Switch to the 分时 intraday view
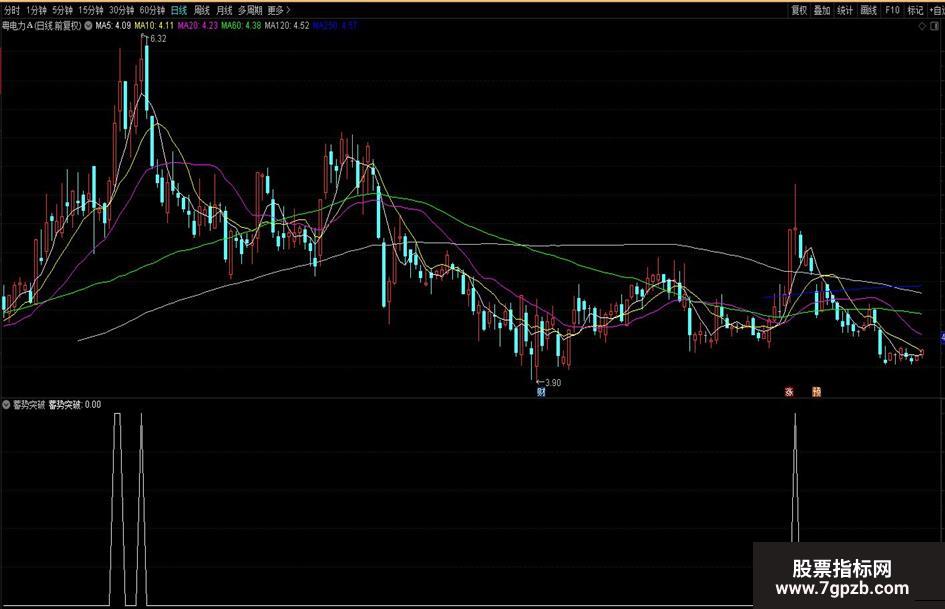 pos(11,10)
